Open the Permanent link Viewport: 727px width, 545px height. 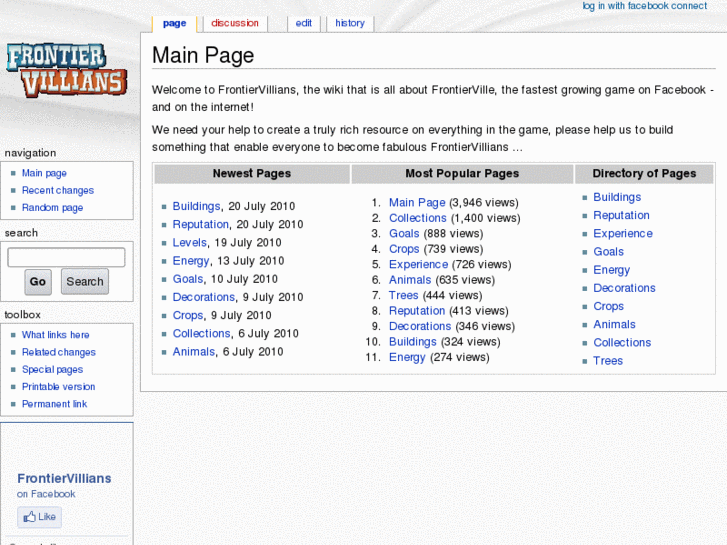pyautogui.click(x=54, y=404)
